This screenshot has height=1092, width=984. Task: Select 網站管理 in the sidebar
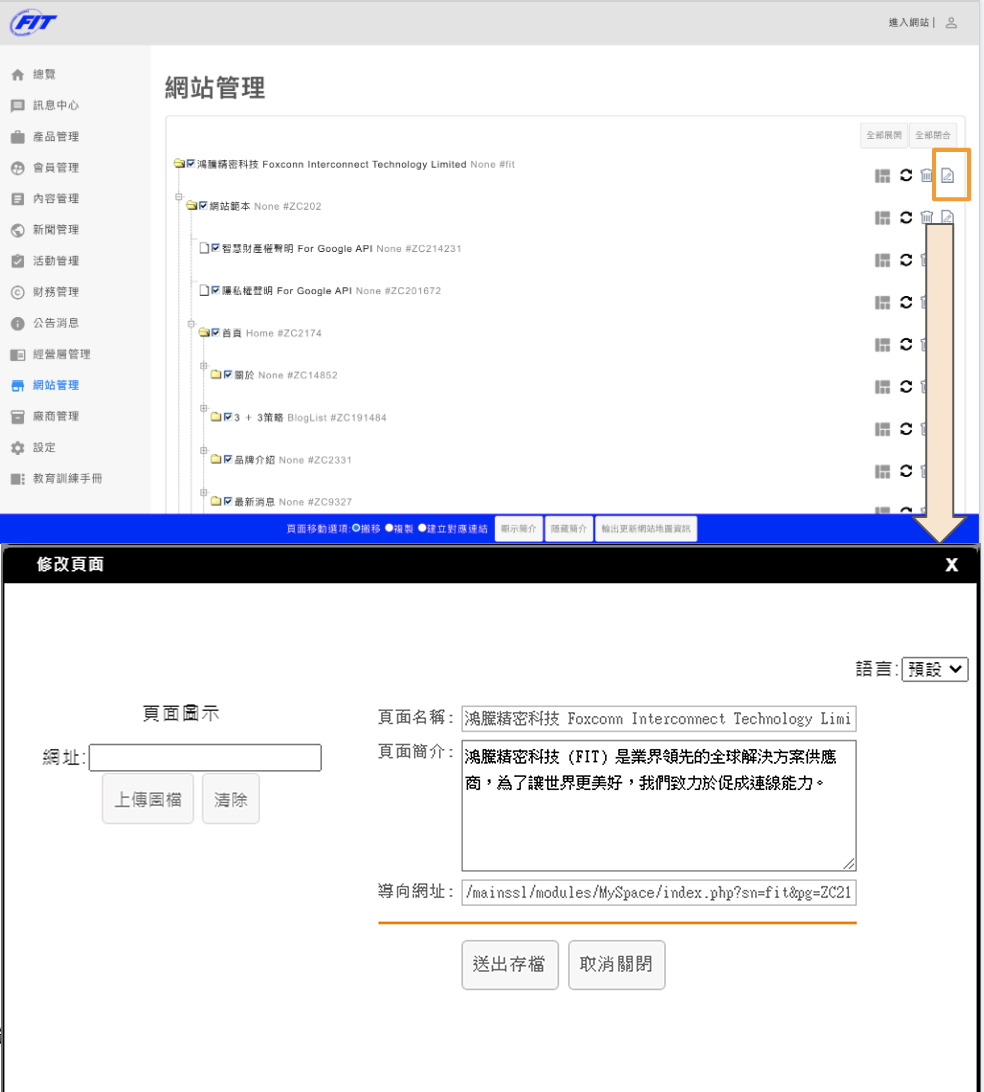tap(56, 386)
